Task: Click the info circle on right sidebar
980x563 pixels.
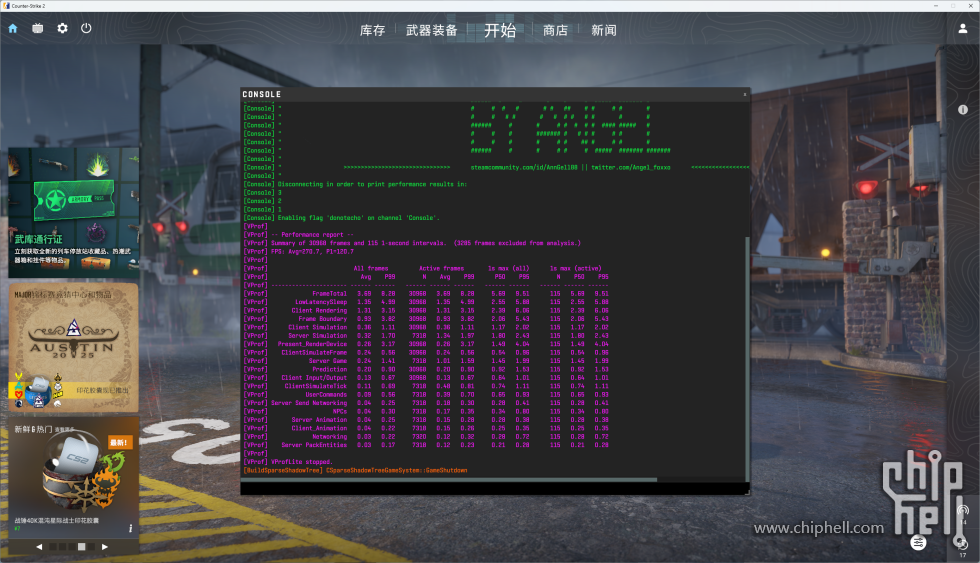Action: 963,109
